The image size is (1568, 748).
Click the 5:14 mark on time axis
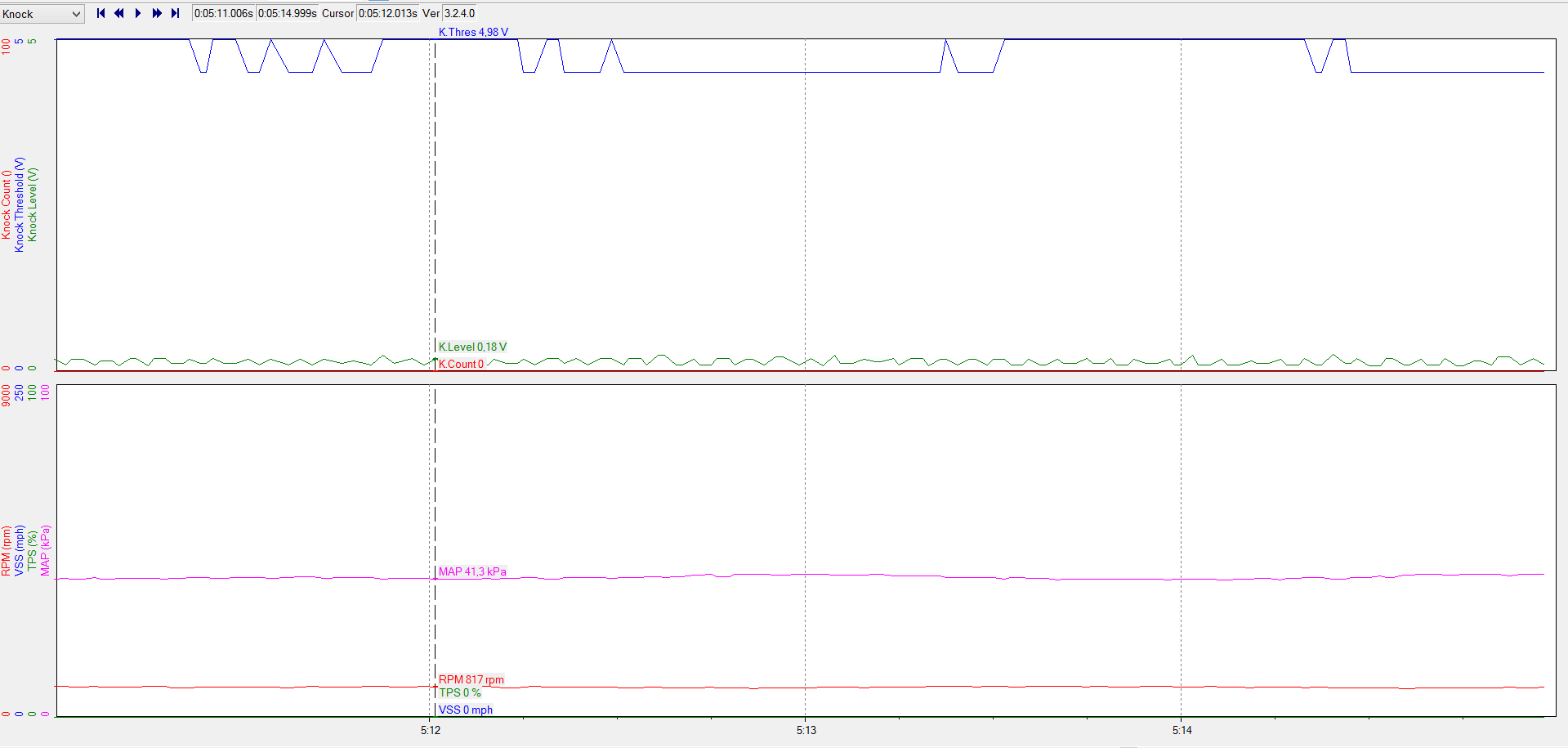click(x=1182, y=730)
